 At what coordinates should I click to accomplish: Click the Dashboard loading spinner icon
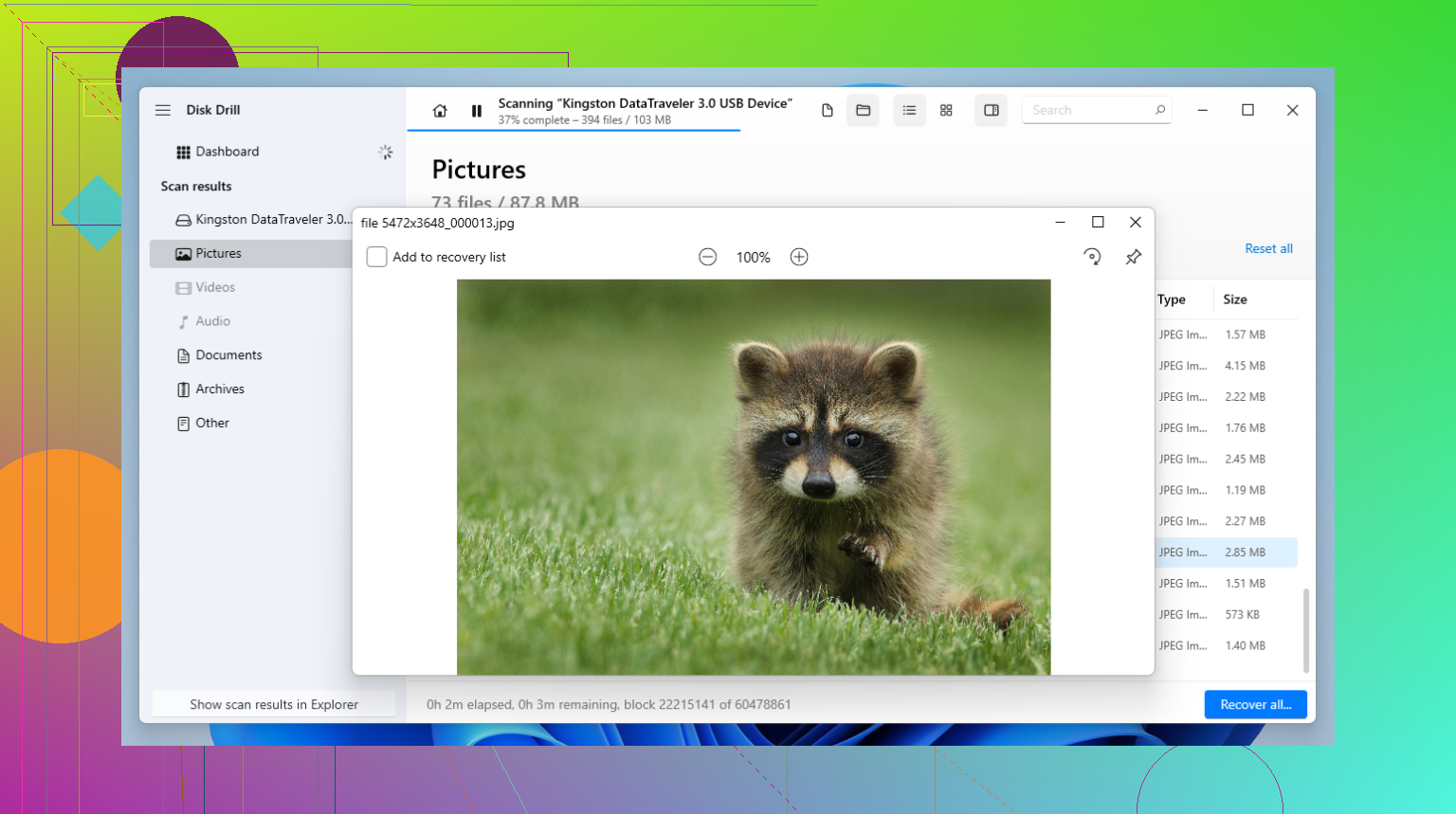[386, 152]
